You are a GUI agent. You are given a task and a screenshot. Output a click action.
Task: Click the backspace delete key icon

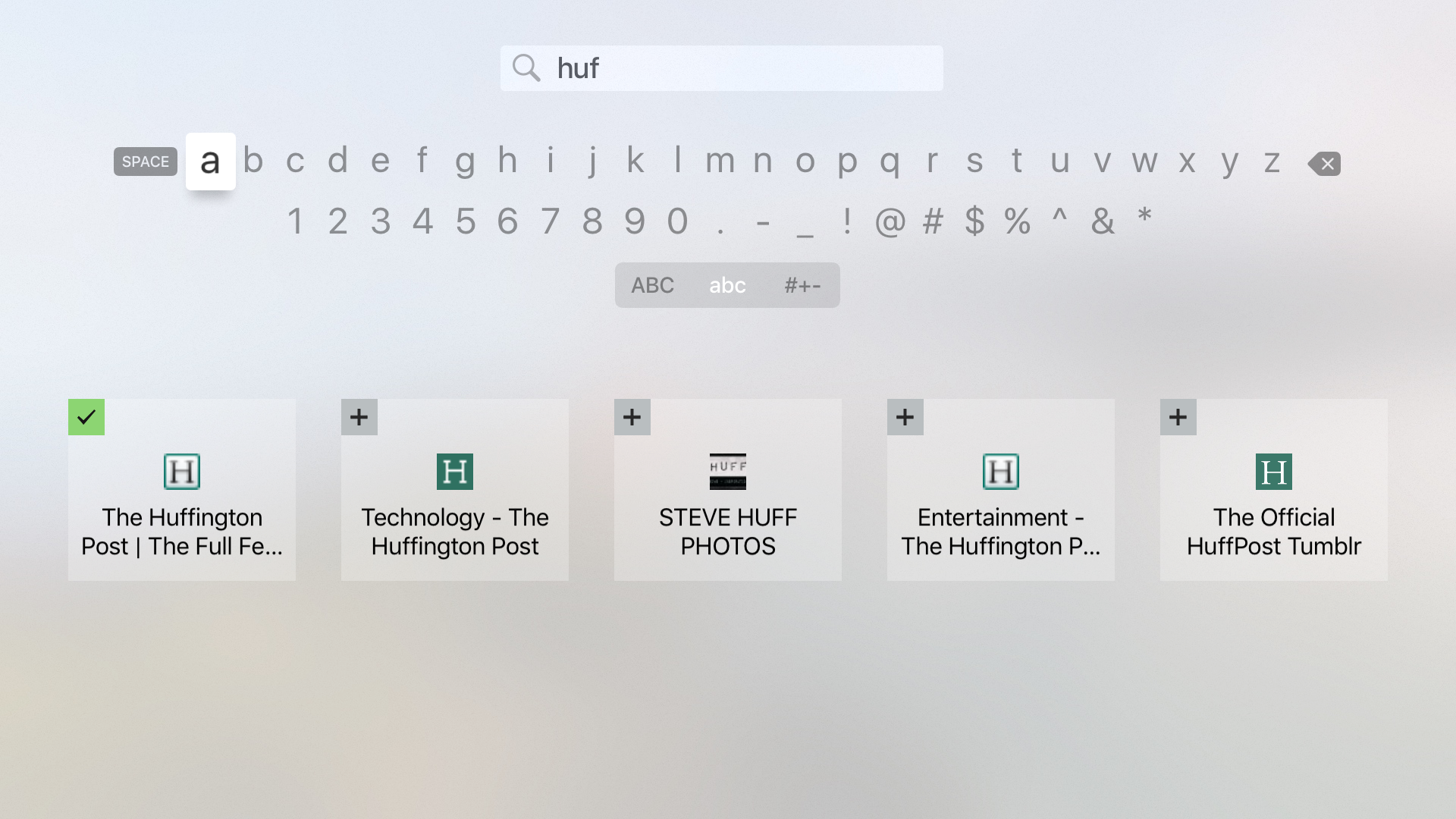click(1324, 163)
